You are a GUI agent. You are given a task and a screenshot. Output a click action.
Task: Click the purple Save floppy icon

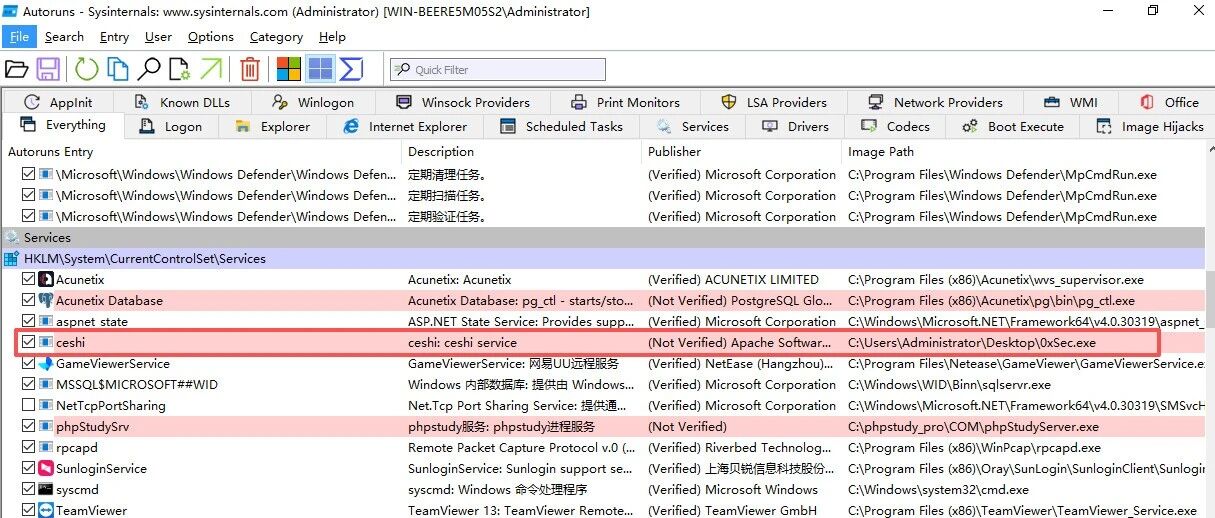(x=48, y=69)
